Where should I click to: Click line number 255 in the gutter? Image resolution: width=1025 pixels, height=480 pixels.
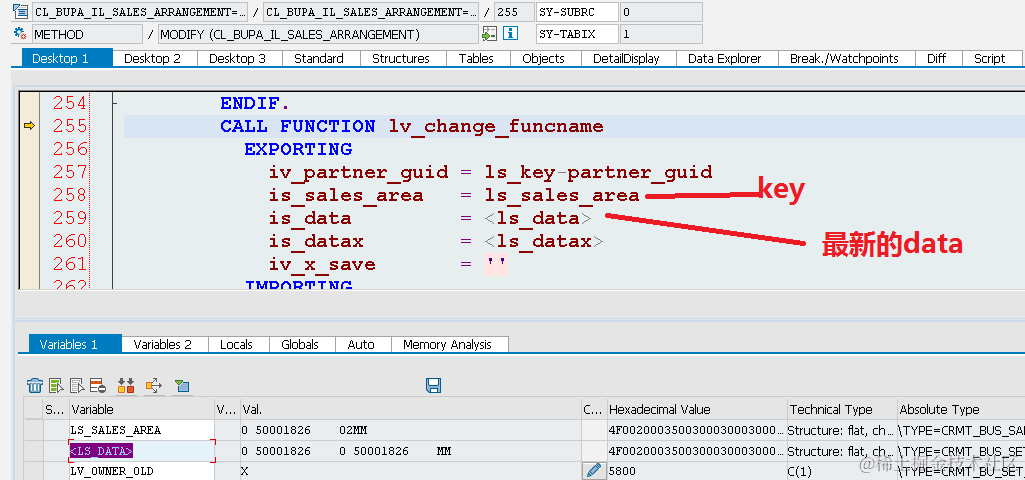click(x=69, y=126)
